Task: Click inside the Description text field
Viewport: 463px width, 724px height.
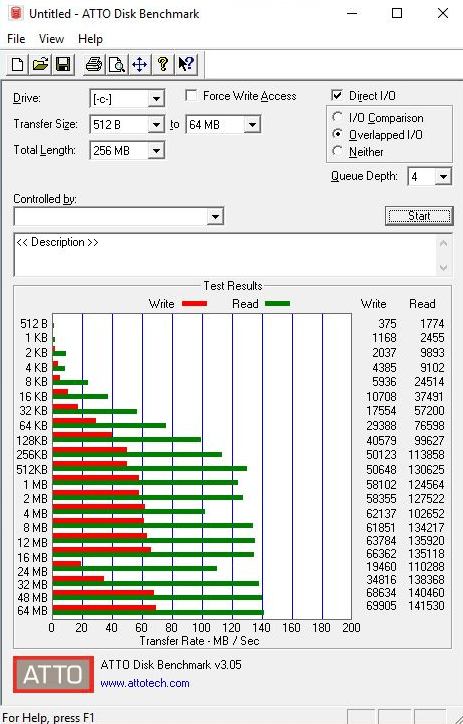Action: click(226, 254)
